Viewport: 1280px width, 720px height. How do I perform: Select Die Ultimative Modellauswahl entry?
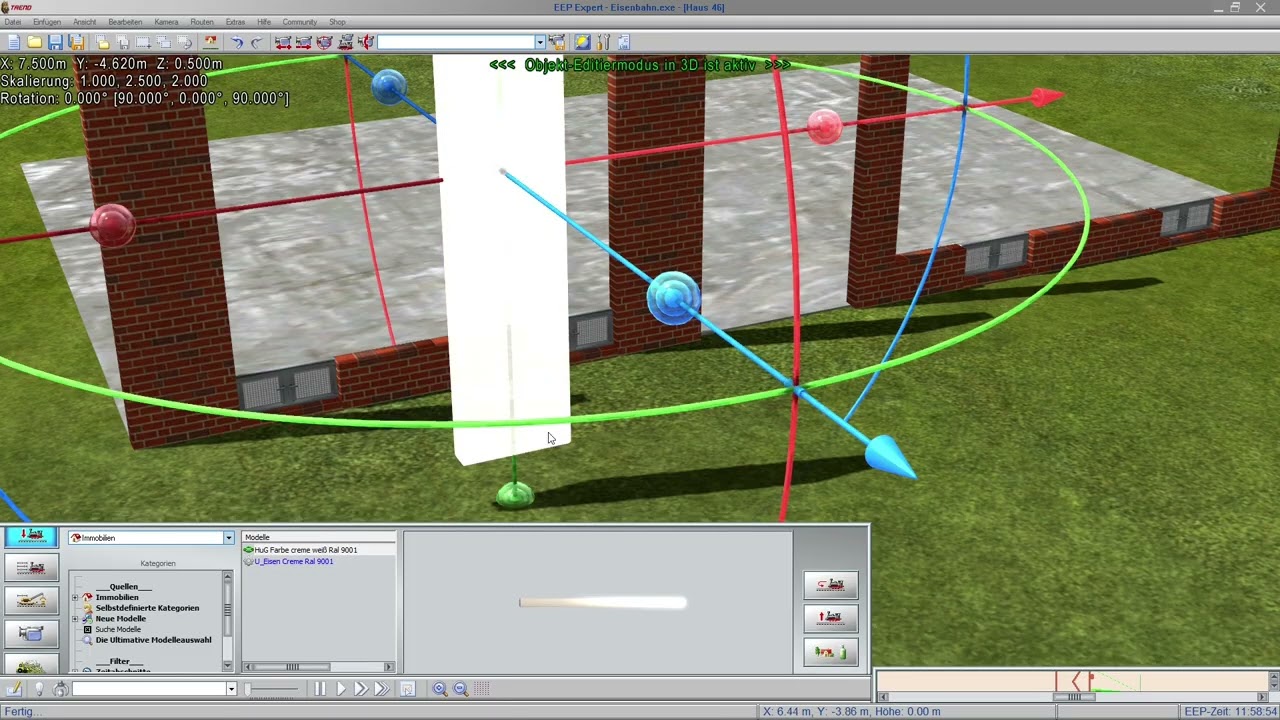[153, 640]
